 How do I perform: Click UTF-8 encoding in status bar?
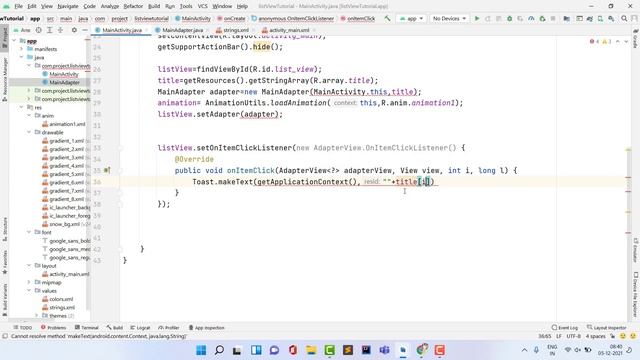coord(573,336)
